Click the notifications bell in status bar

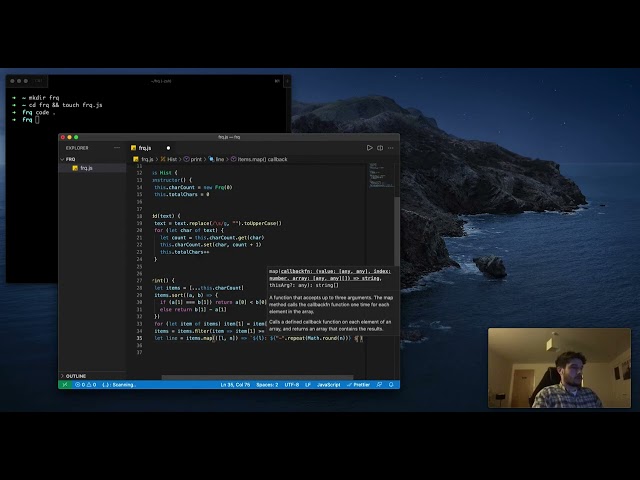pos(391,384)
